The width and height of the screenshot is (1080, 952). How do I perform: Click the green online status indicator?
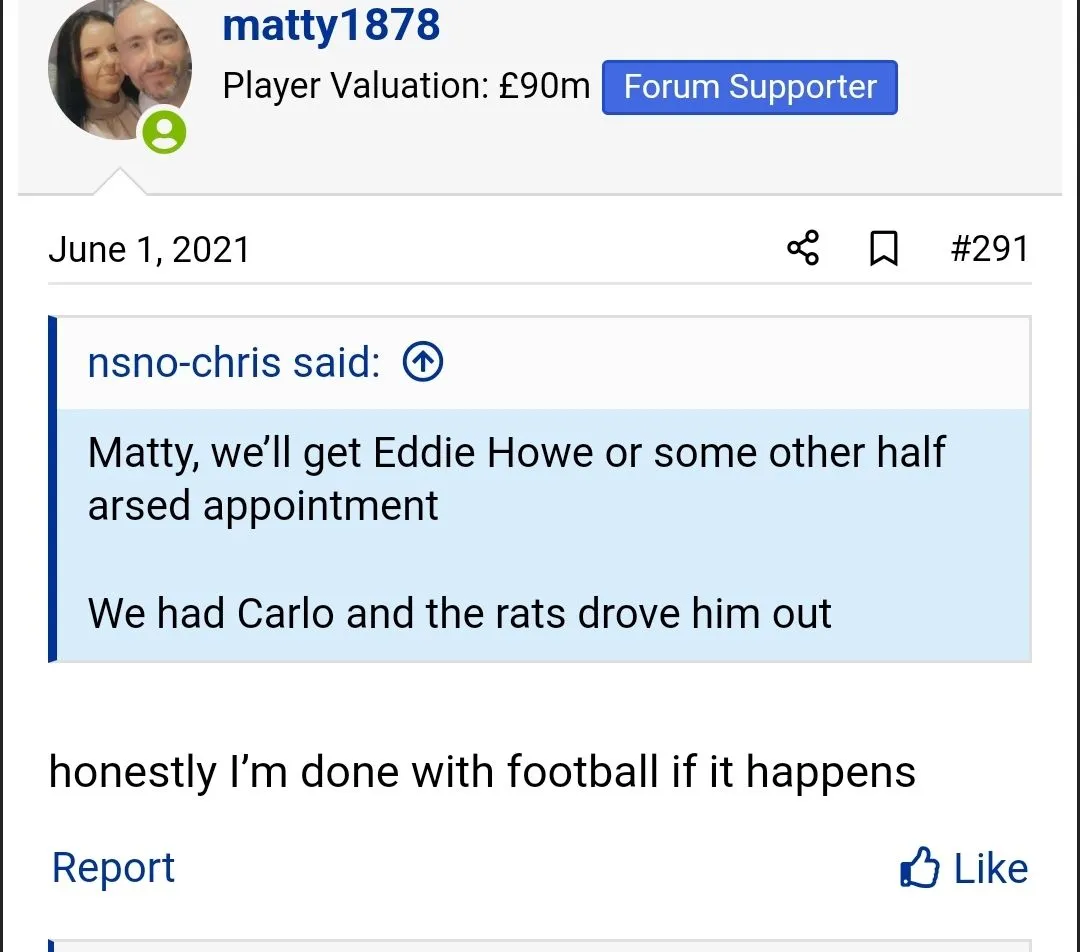(x=164, y=132)
